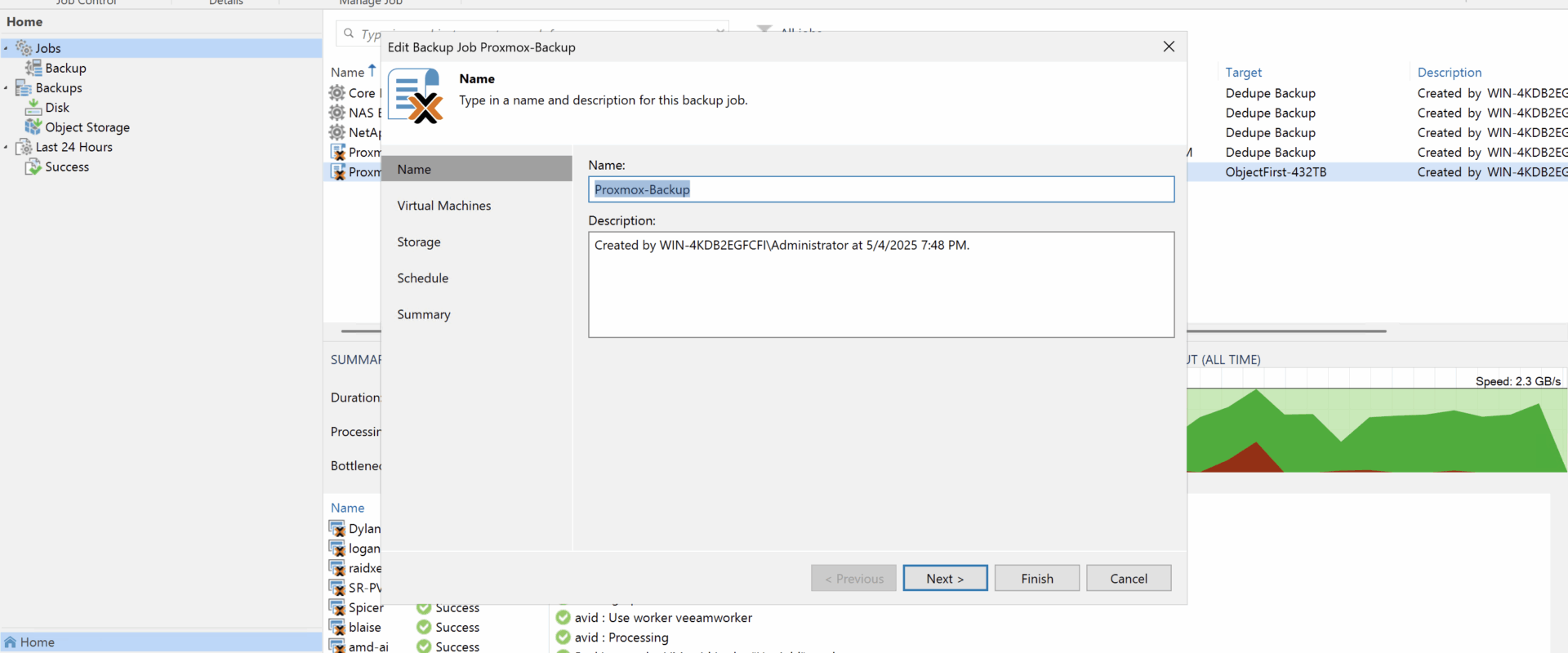Click the Object Storage icon
Viewport: 1568px width, 653px height.
click(x=33, y=127)
